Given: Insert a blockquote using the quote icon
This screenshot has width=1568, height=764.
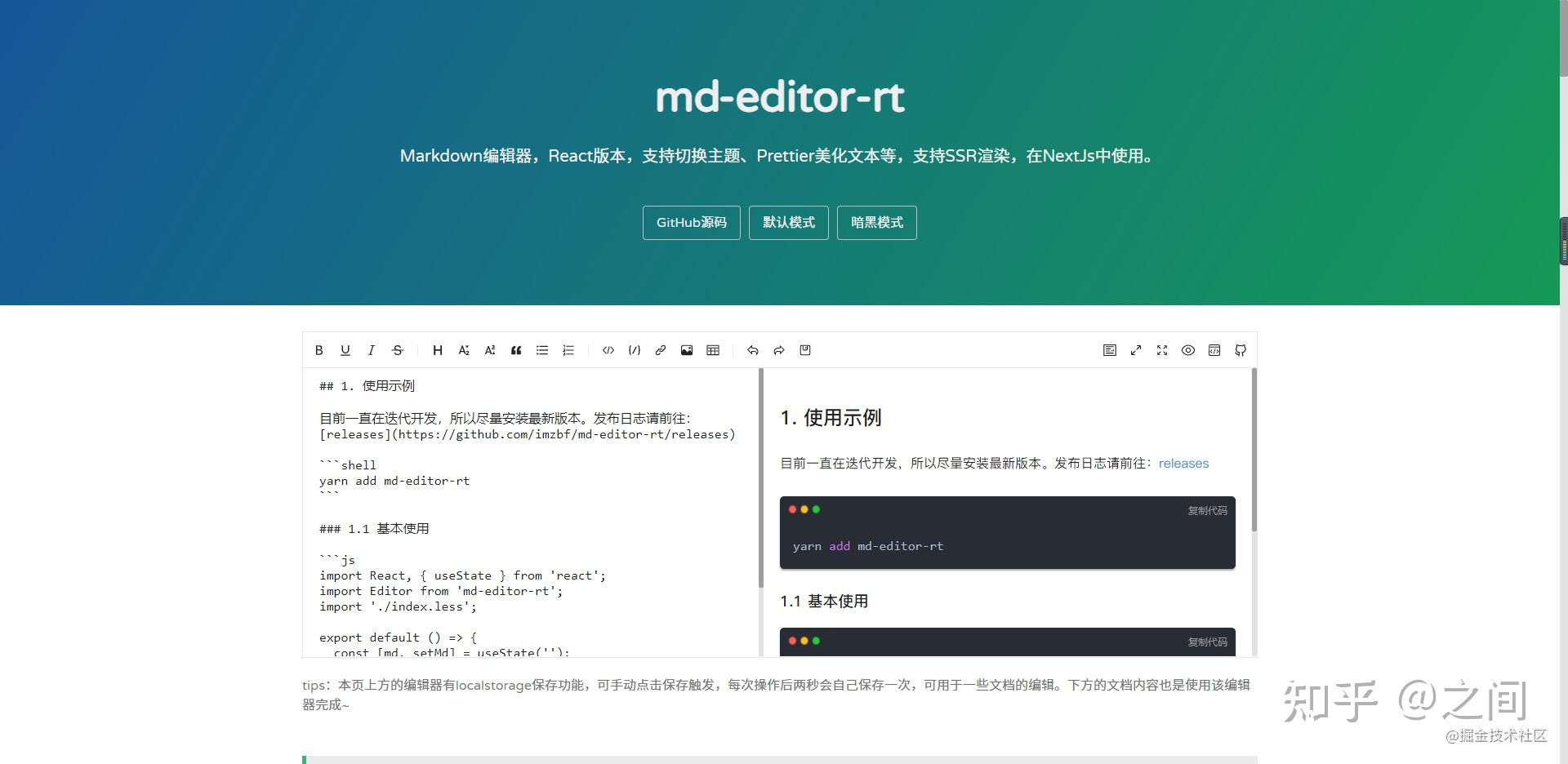Looking at the screenshot, I should point(516,350).
